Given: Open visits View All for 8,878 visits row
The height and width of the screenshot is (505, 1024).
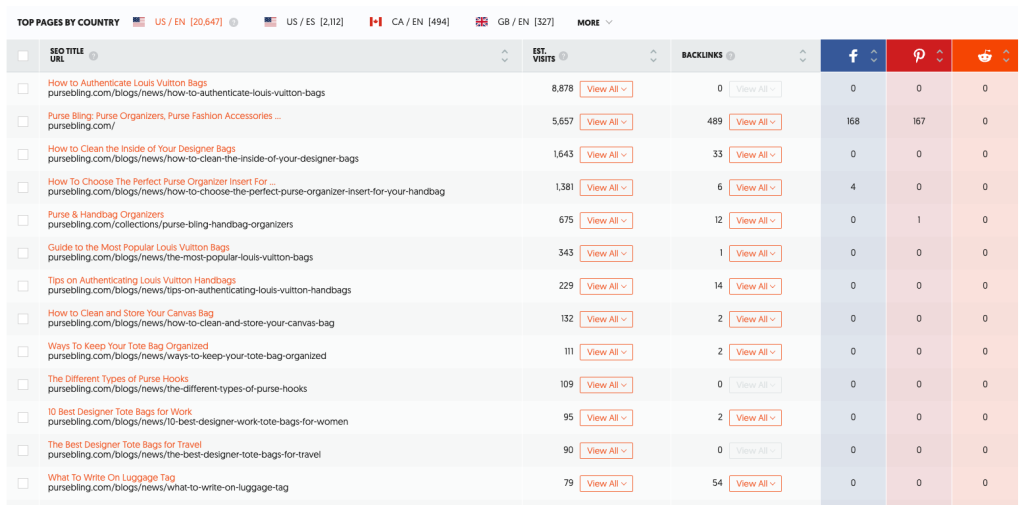Looking at the screenshot, I should [606, 89].
